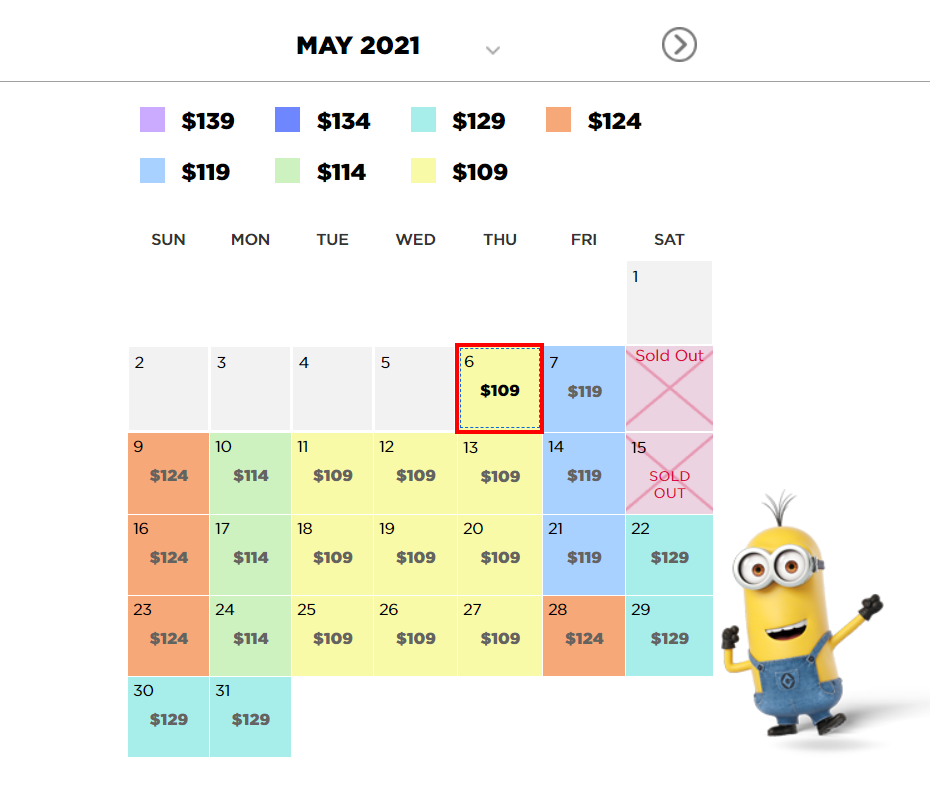
Task: Click the $139 purple legend swatch
Action: click(152, 120)
